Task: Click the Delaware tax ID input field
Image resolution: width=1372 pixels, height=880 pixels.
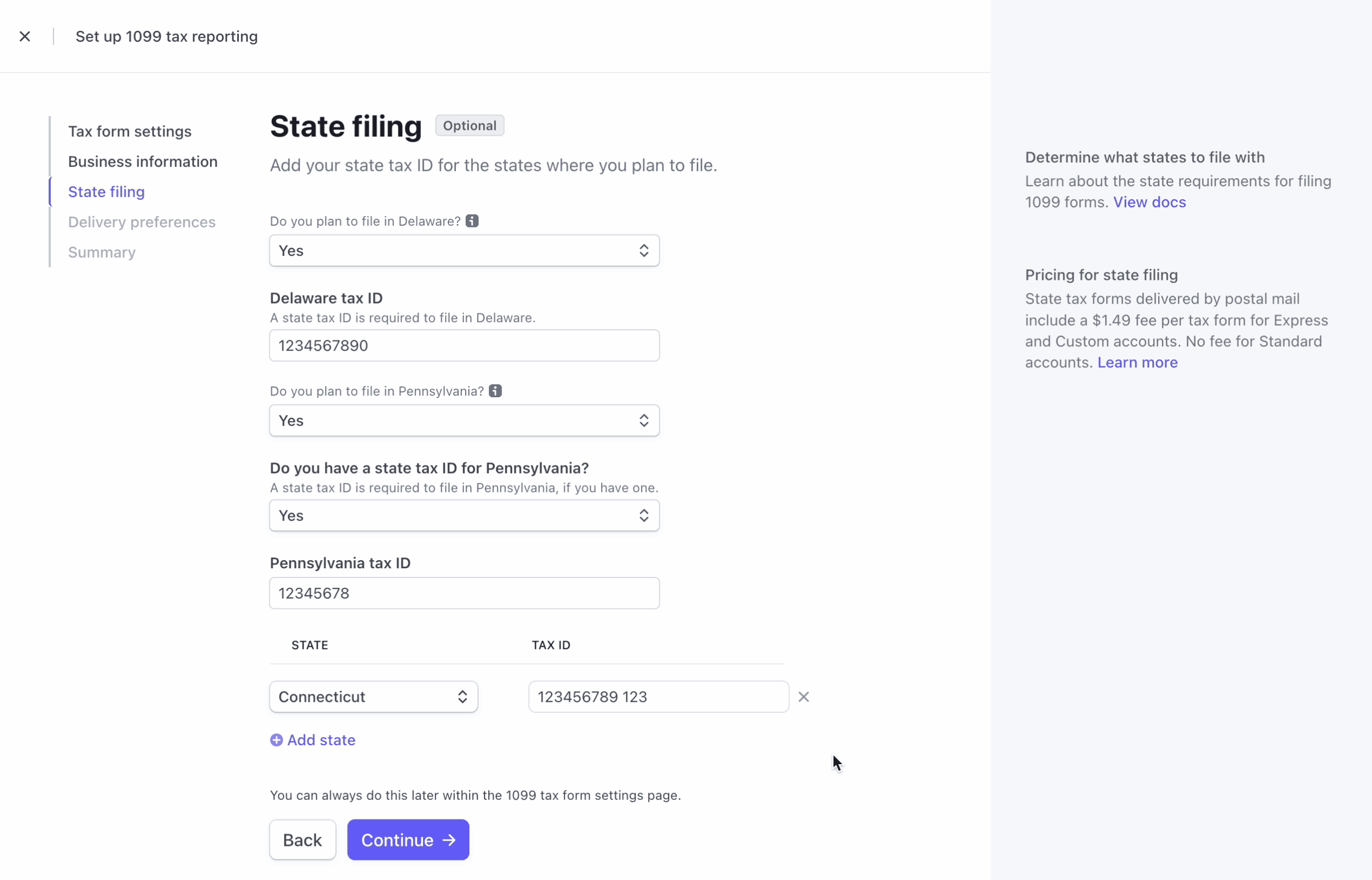Action: click(464, 345)
